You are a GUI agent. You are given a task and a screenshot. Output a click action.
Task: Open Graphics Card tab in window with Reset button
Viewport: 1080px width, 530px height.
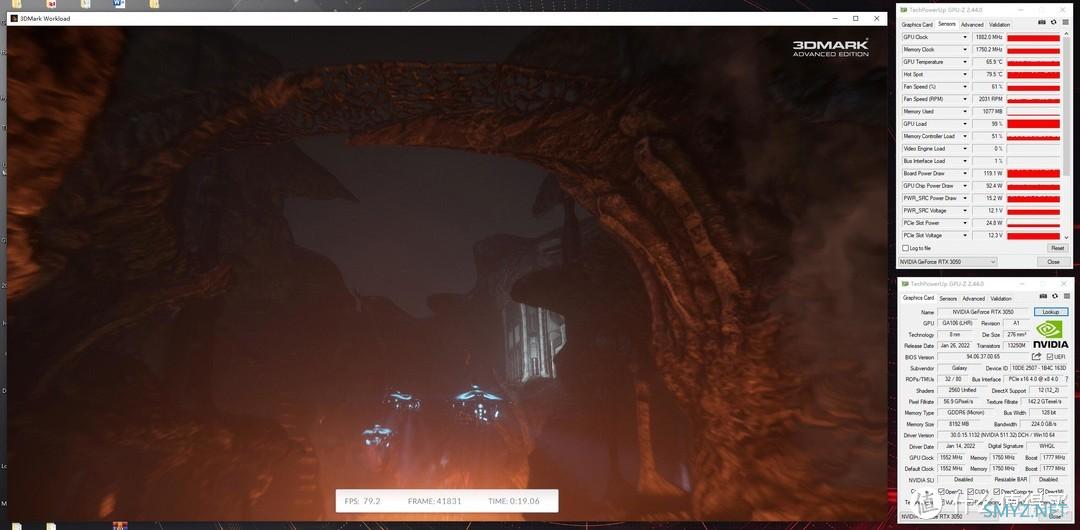click(917, 25)
